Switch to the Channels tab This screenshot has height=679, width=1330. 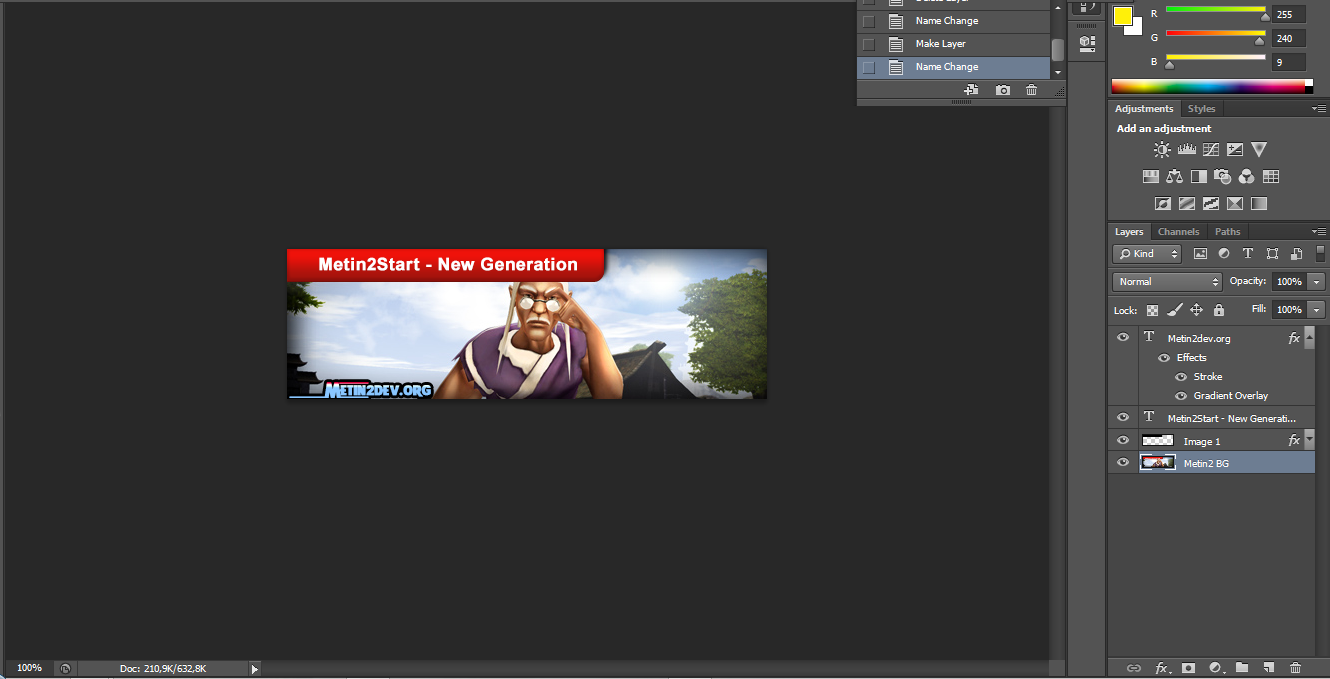pos(1178,232)
